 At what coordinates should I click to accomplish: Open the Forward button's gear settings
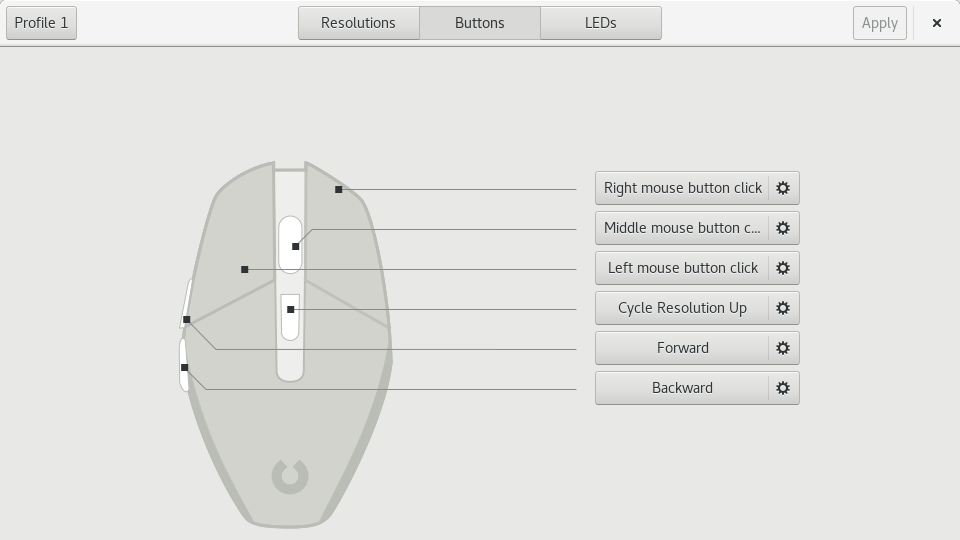[x=783, y=348]
